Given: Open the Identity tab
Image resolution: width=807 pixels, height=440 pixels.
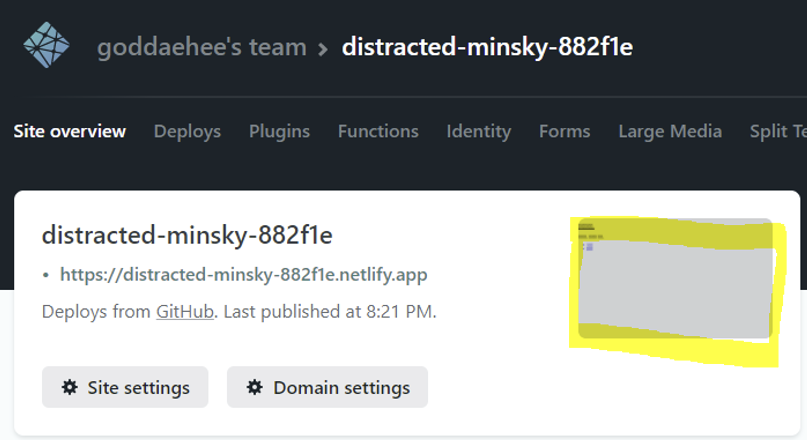Looking at the screenshot, I should (479, 132).
